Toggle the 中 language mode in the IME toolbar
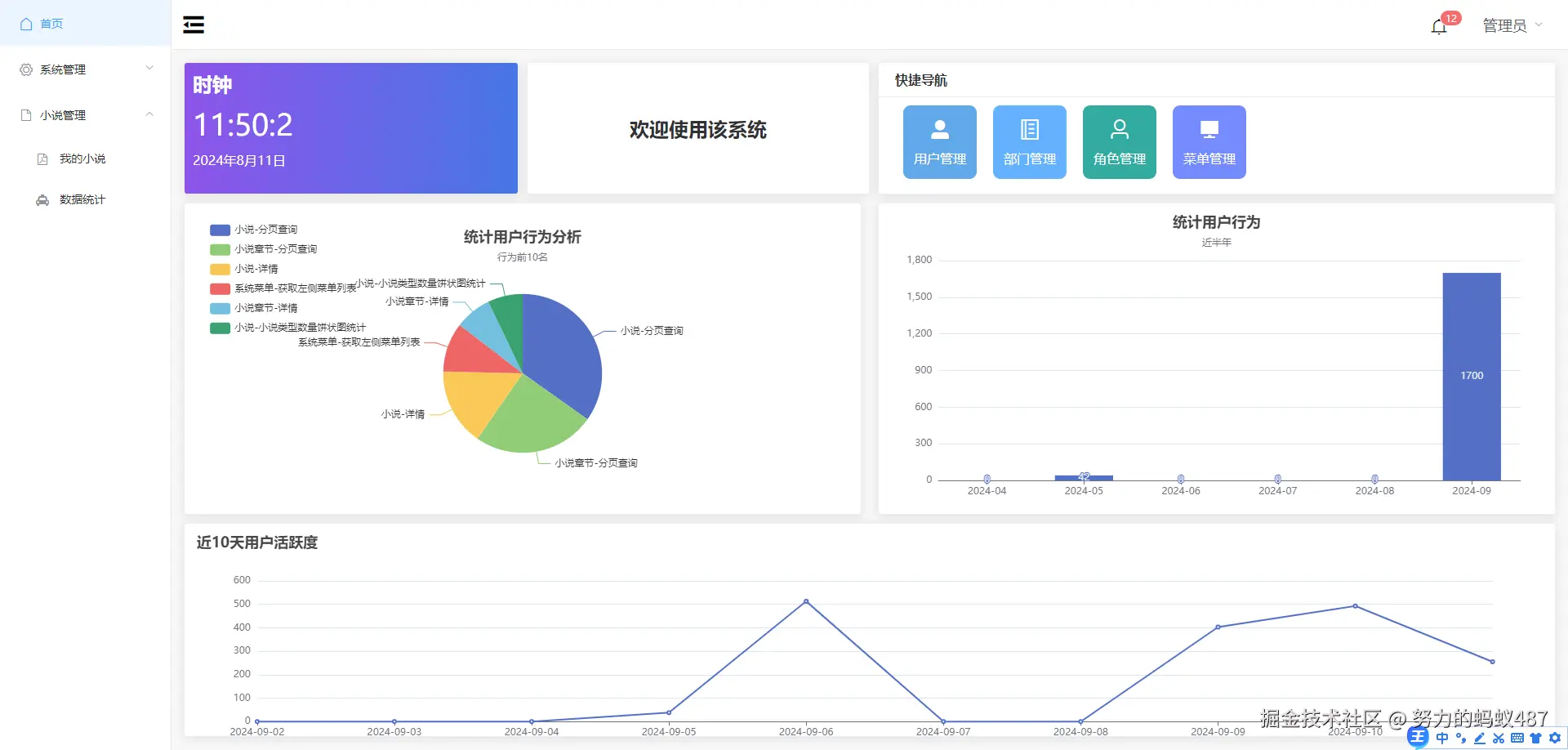 1442,738
